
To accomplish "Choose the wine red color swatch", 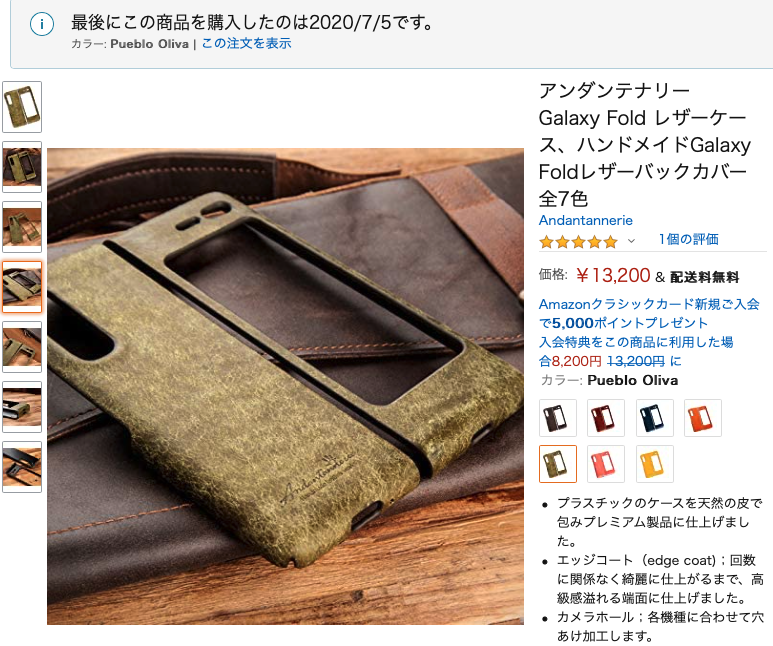I will [606, 418].
